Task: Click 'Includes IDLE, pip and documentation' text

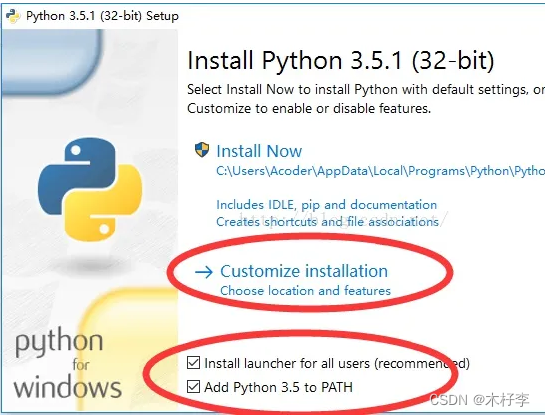Action: point(326,205)
